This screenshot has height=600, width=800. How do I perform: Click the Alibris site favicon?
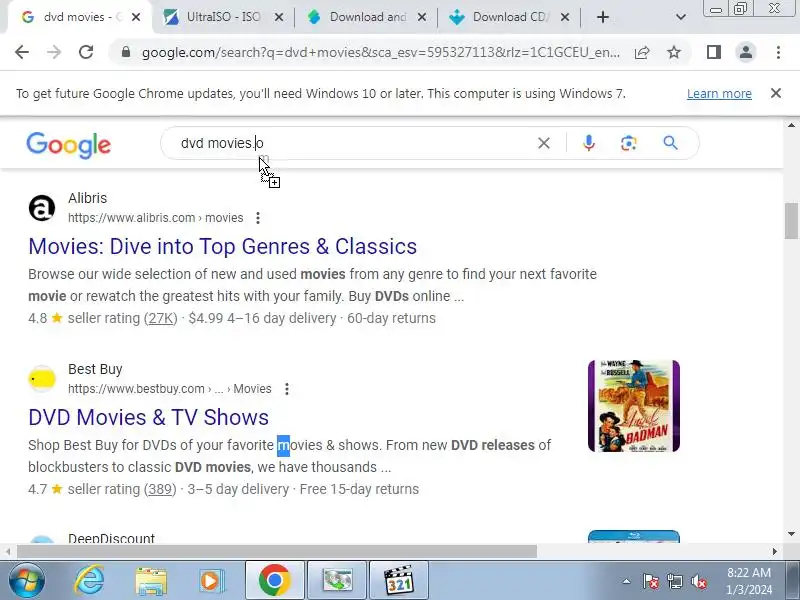[42, 208]
